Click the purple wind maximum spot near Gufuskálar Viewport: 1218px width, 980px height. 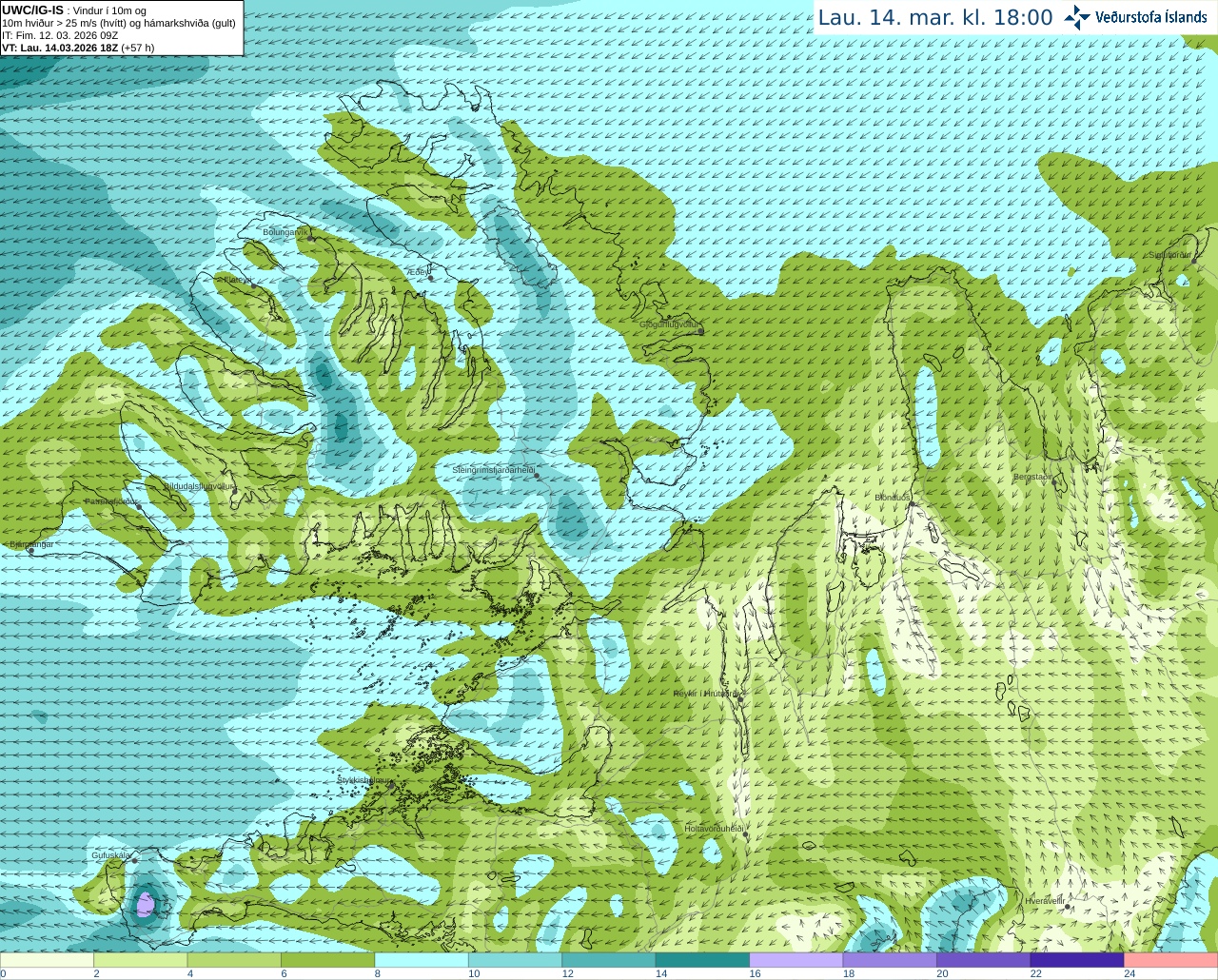click(145, 903)
